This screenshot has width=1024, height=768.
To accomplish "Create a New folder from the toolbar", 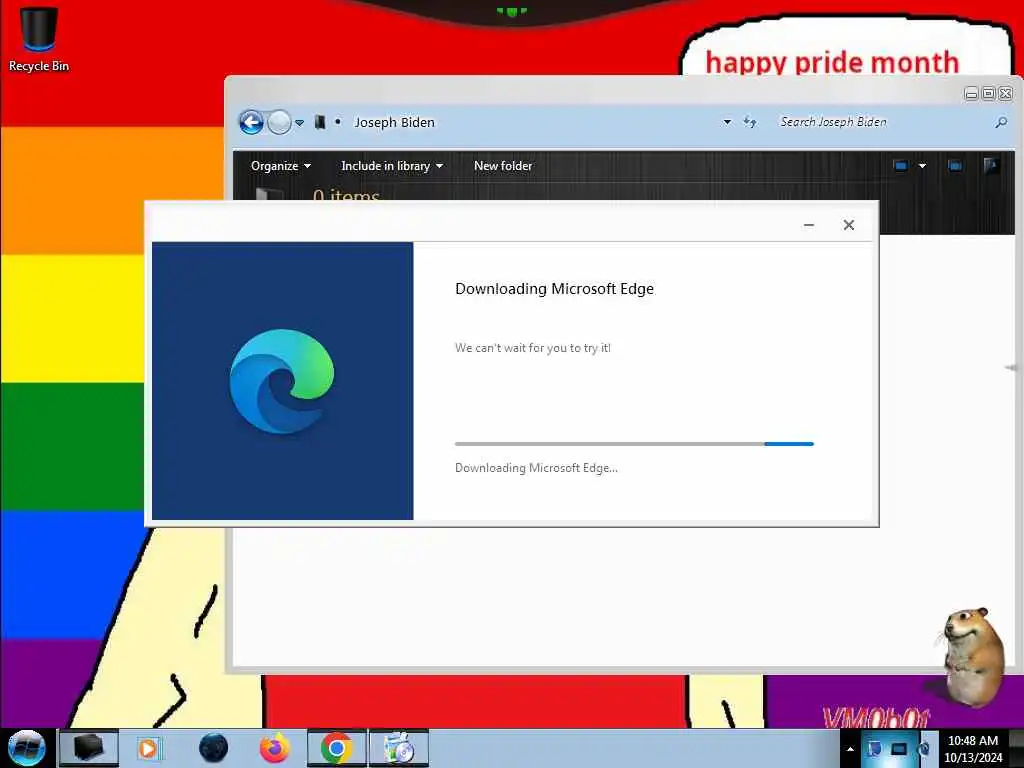I will click(503, 166).
